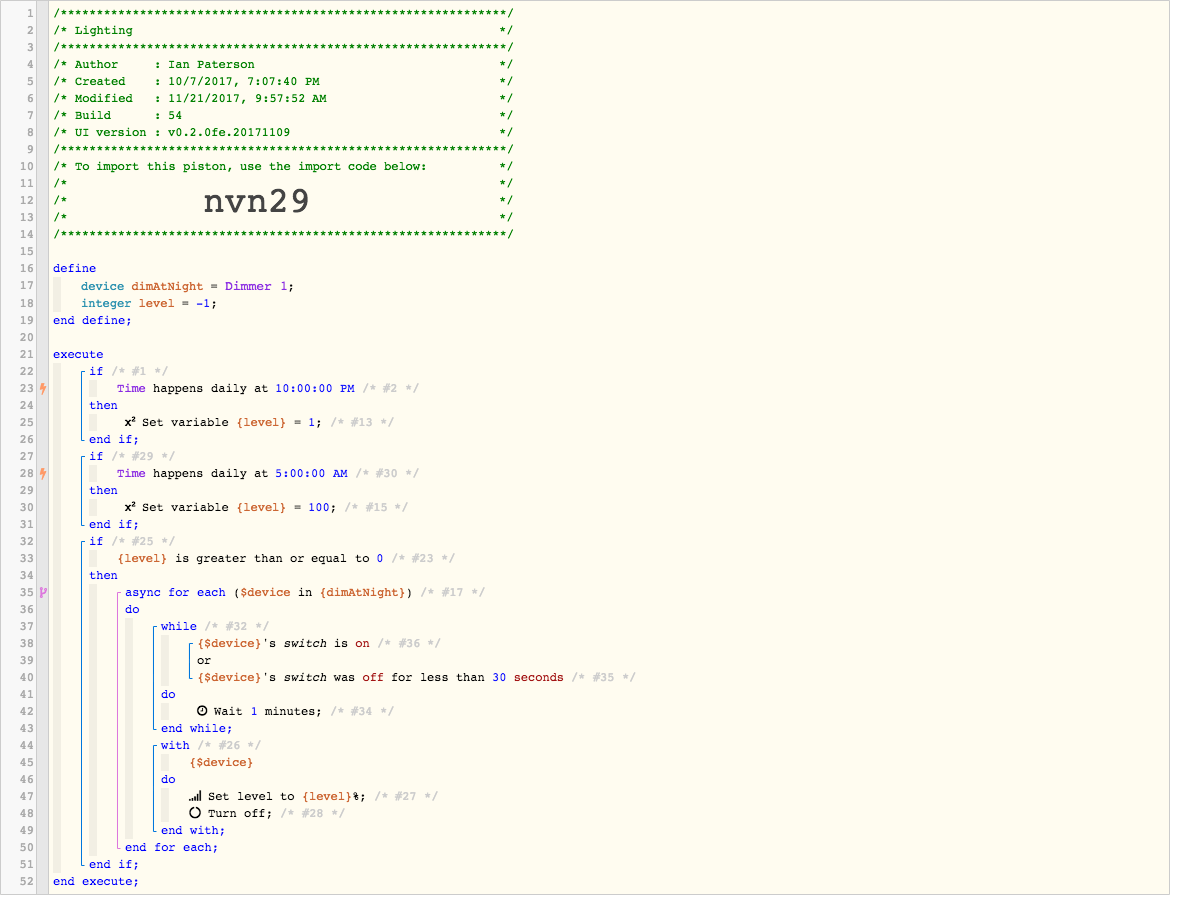
Task: Select the execute keyword on line 21
Action: 79,356
